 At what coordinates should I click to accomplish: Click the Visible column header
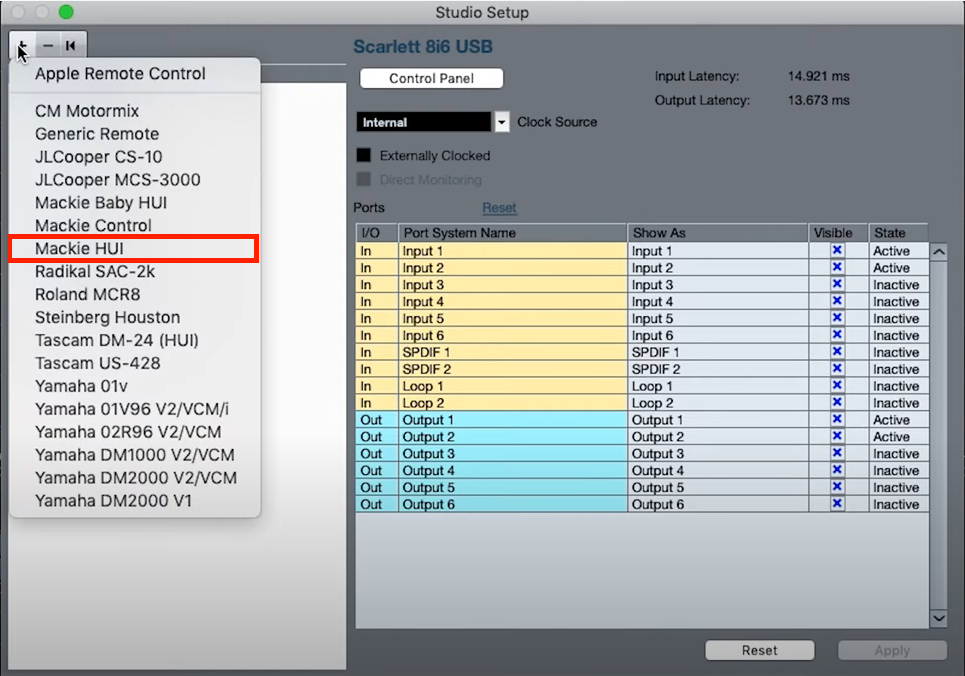838,233
